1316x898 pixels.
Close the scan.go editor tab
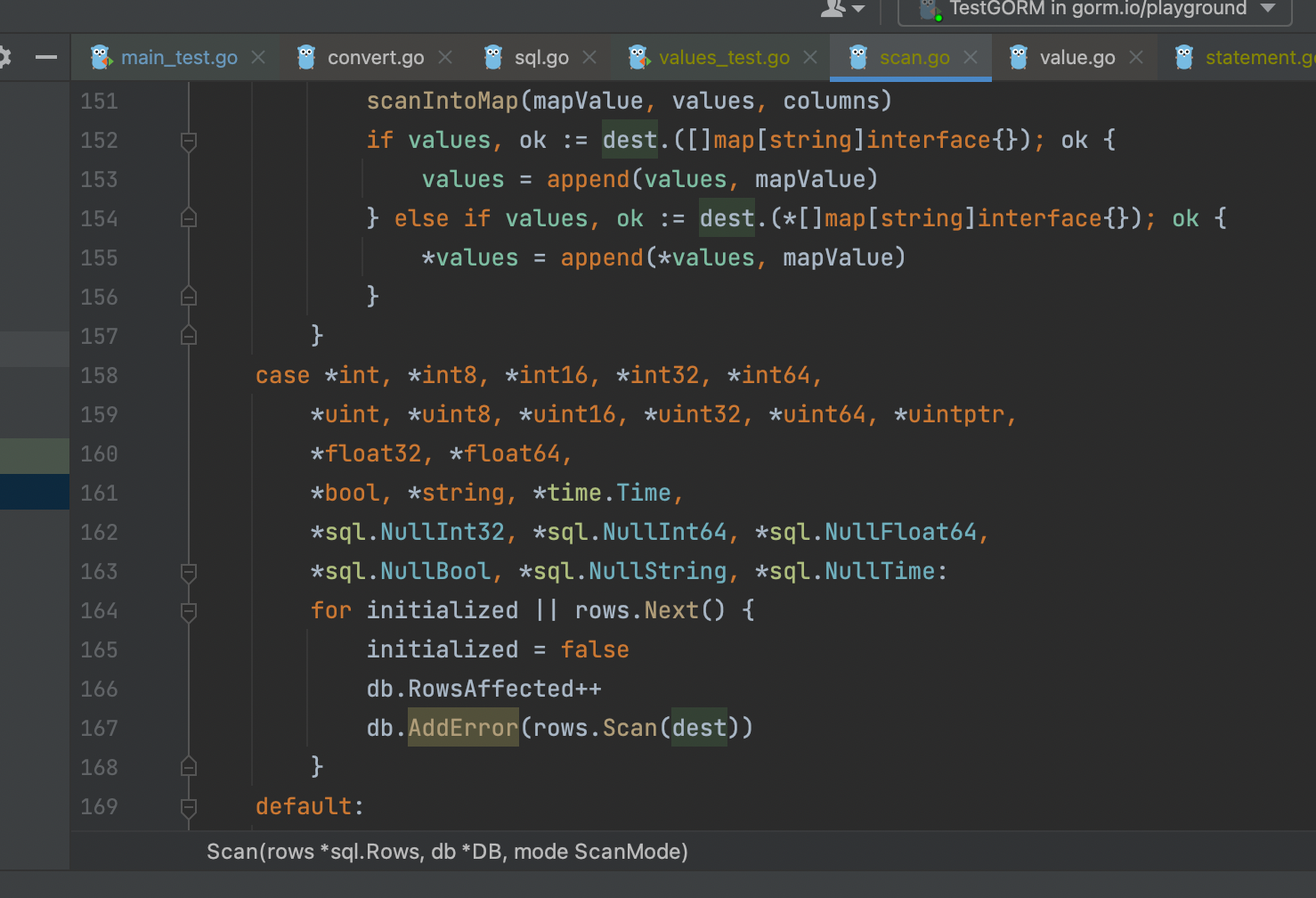971,57
